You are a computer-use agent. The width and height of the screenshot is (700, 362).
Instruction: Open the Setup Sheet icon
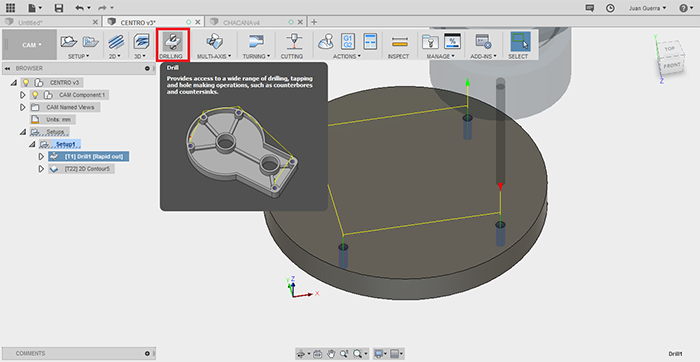(x=370, y=42)
